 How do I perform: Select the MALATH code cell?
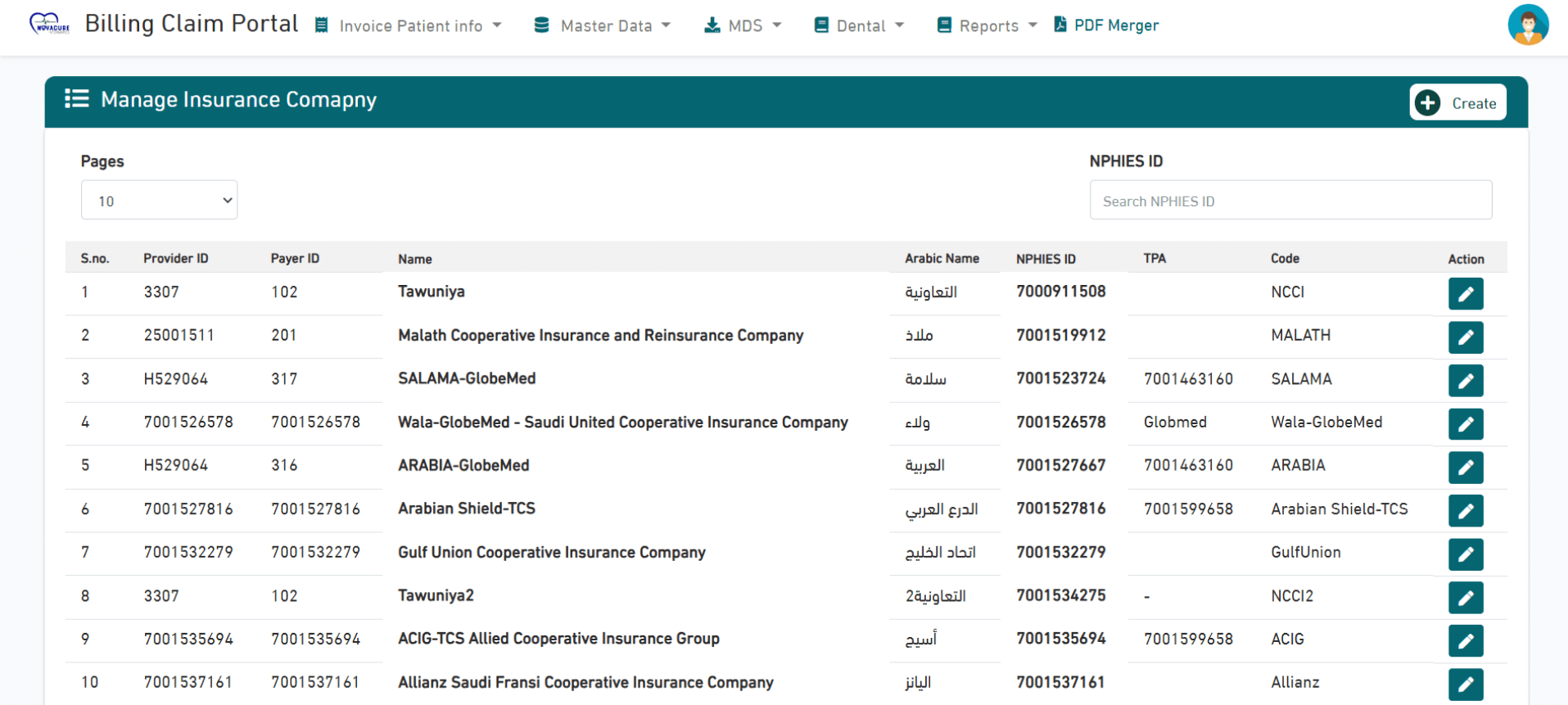pos(1300,336)
